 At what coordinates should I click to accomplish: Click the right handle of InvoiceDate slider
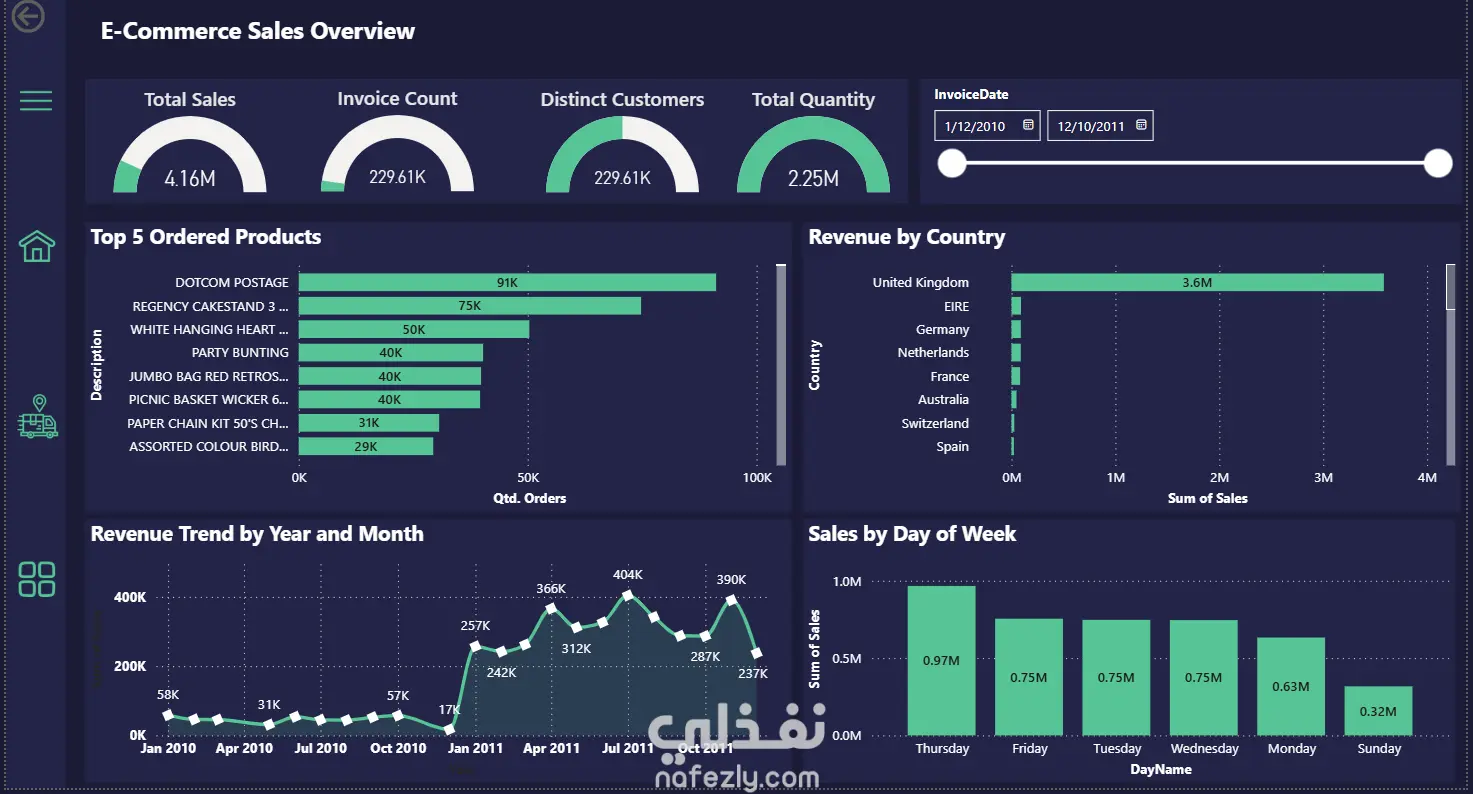(x=1438, y=163)
